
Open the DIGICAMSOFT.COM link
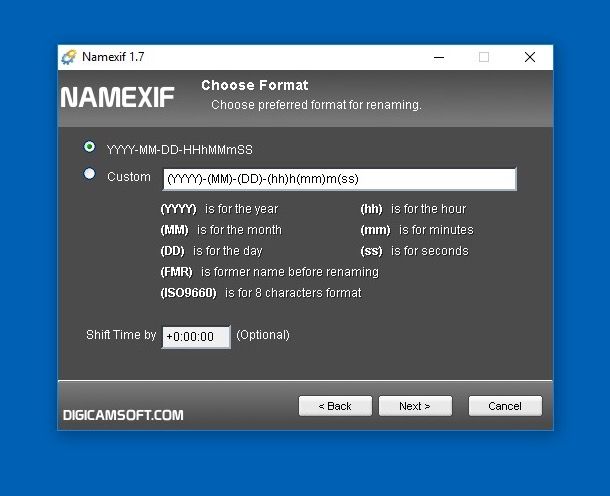coord(123,415)
